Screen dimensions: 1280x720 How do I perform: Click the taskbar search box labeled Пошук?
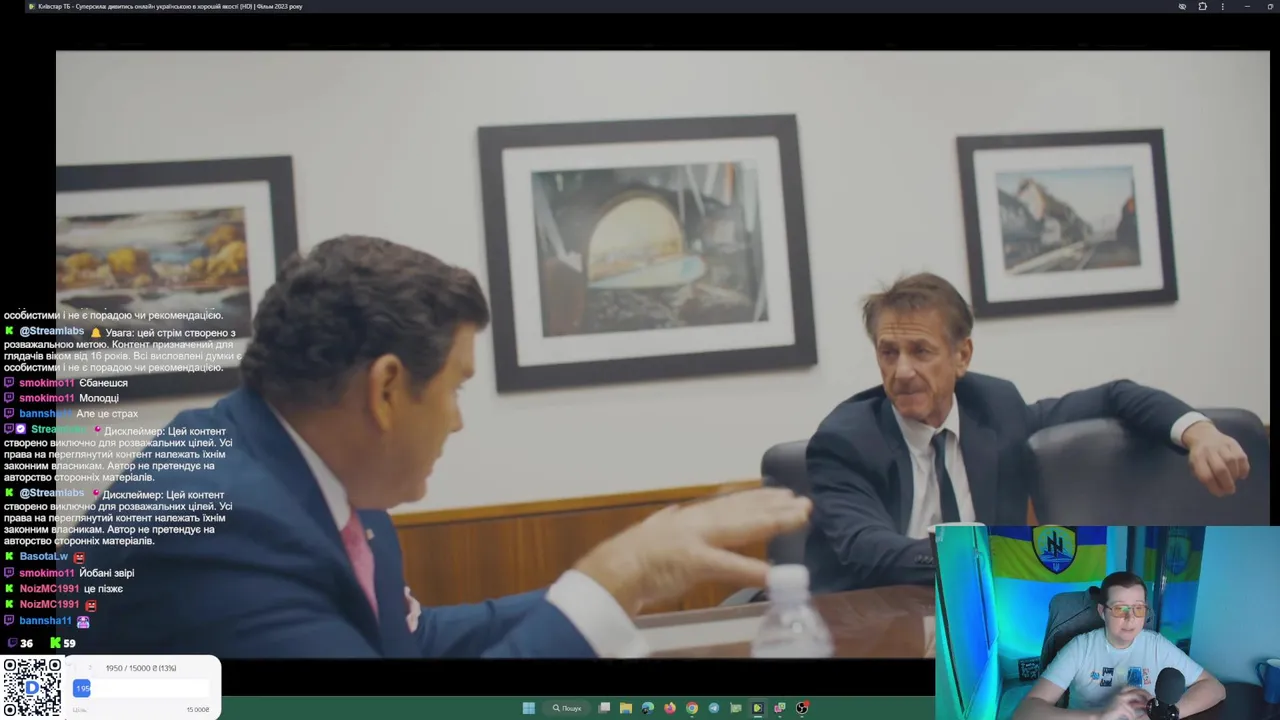click(x=567, y=708)
